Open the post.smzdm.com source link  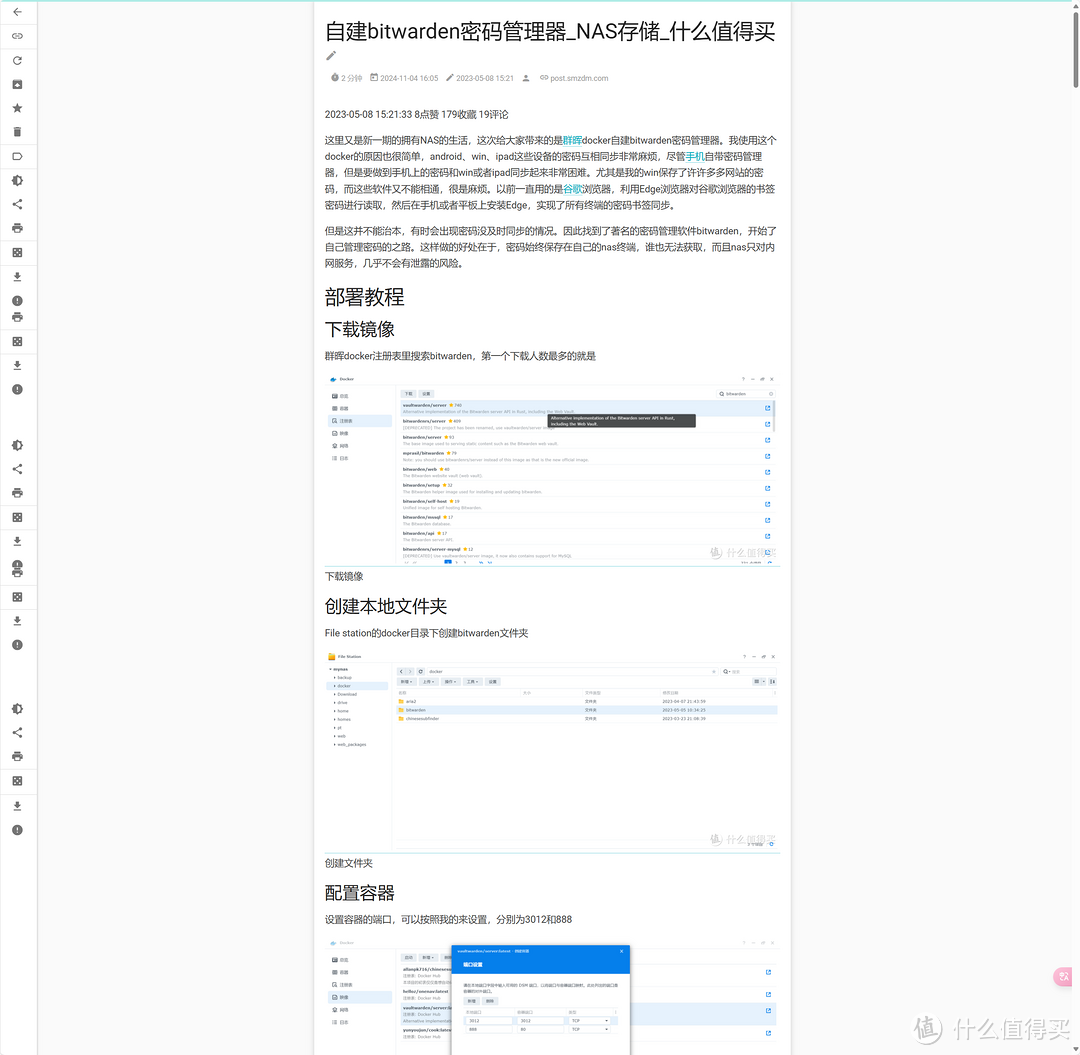[574, 79]
